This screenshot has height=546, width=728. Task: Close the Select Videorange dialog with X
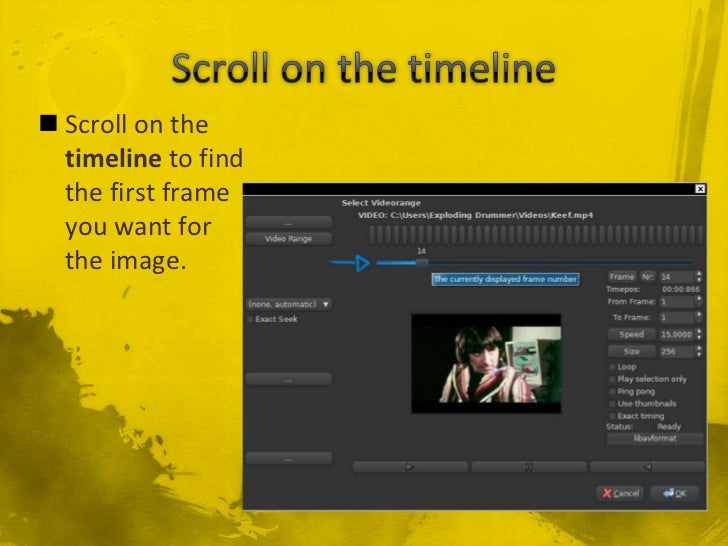[700, 188]
